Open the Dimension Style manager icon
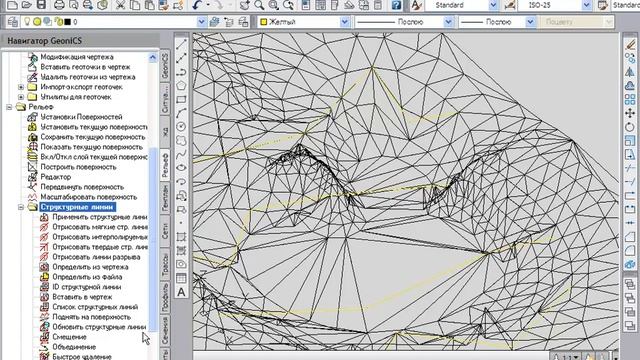 pyautogui.click(x=509, y=5)
